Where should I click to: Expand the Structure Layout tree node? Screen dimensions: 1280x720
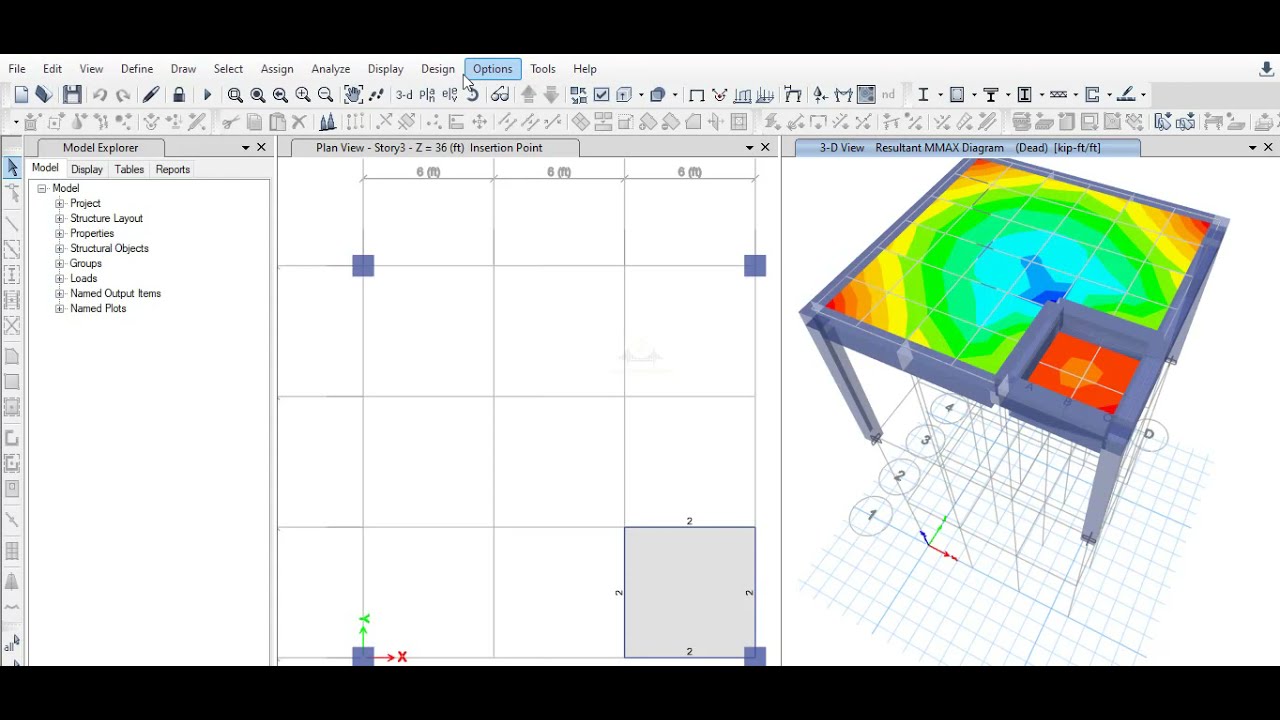coord(60,219)
